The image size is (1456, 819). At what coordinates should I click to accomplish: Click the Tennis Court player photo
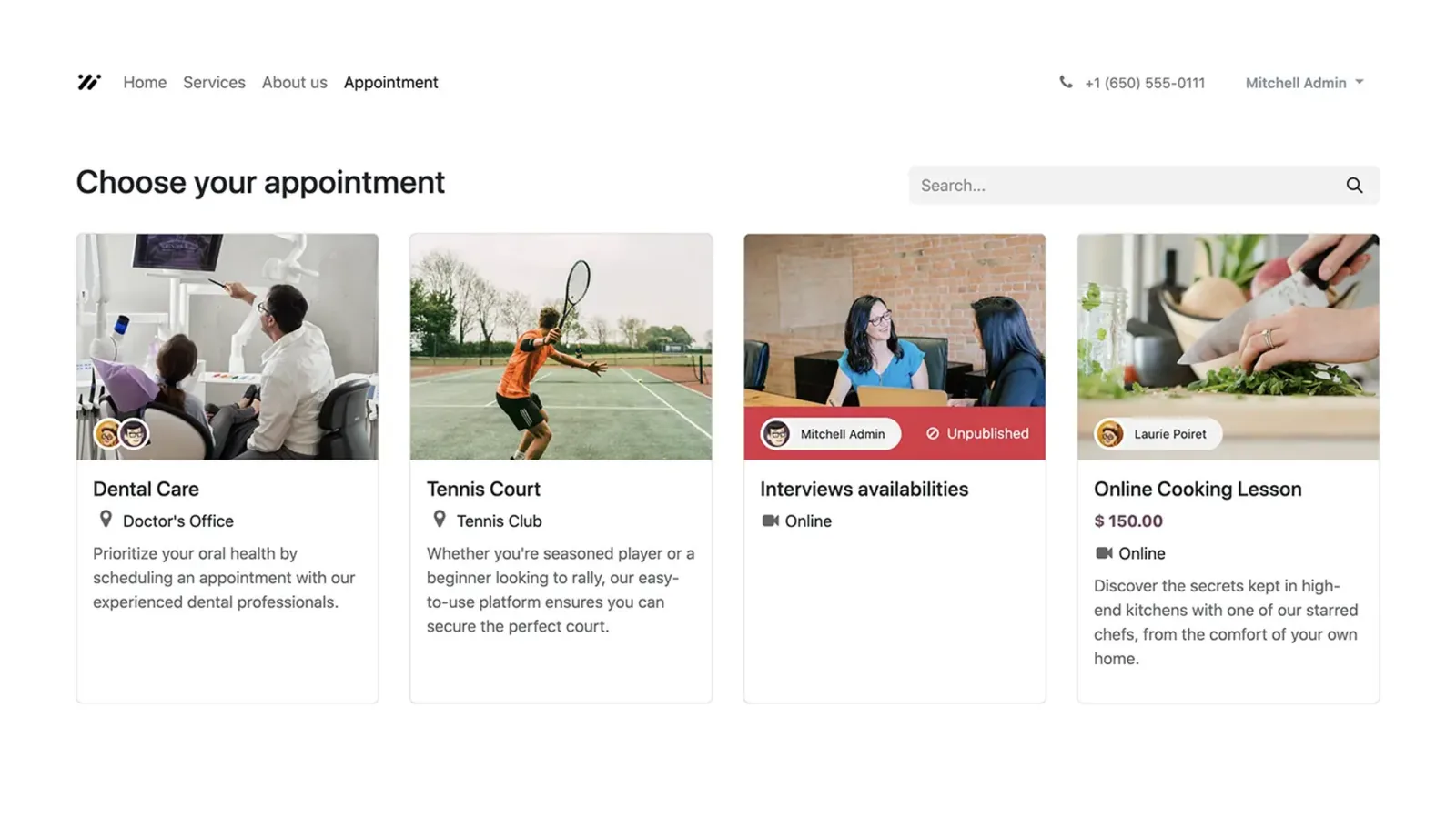561,347
